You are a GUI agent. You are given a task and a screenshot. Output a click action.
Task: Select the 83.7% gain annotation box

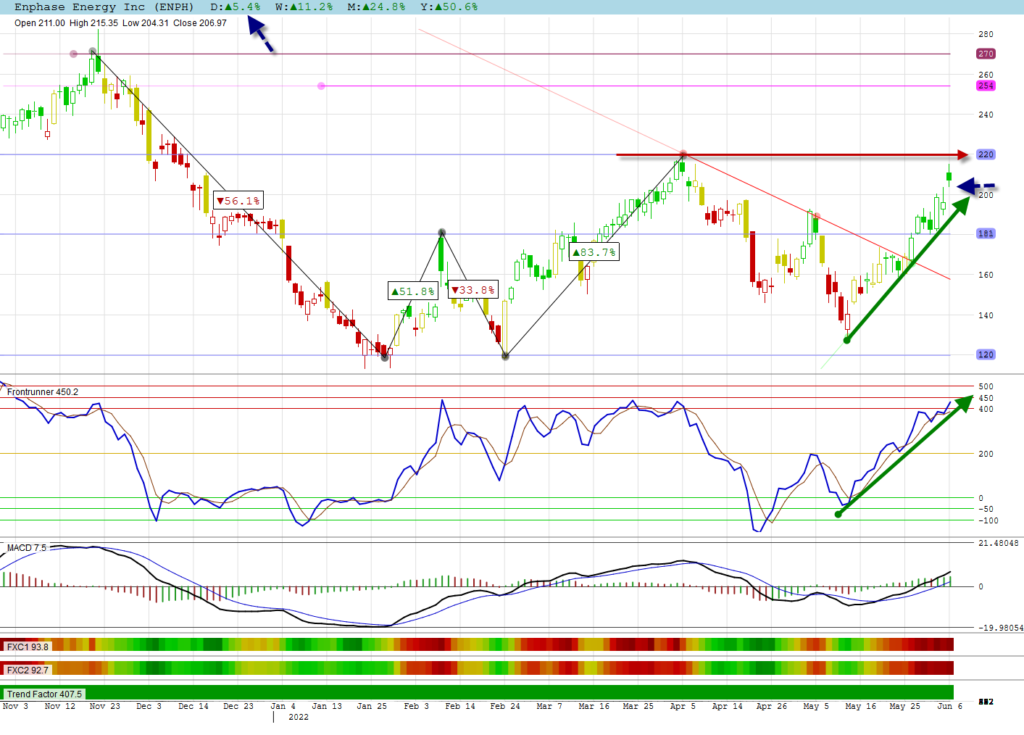(594, 252)
